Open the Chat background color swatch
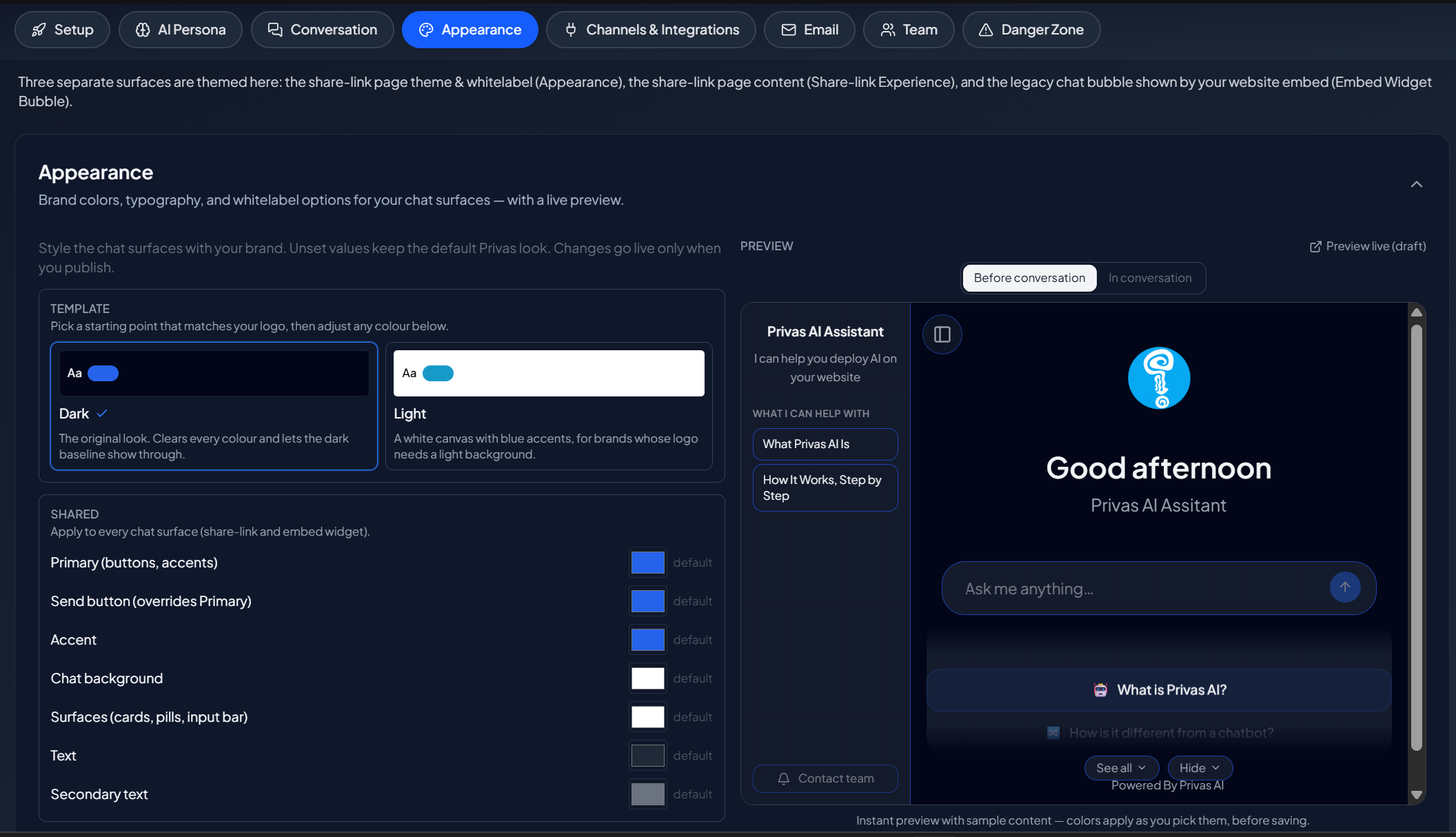Viewport: 1456px width, 837px height. [x=648, y=678]
